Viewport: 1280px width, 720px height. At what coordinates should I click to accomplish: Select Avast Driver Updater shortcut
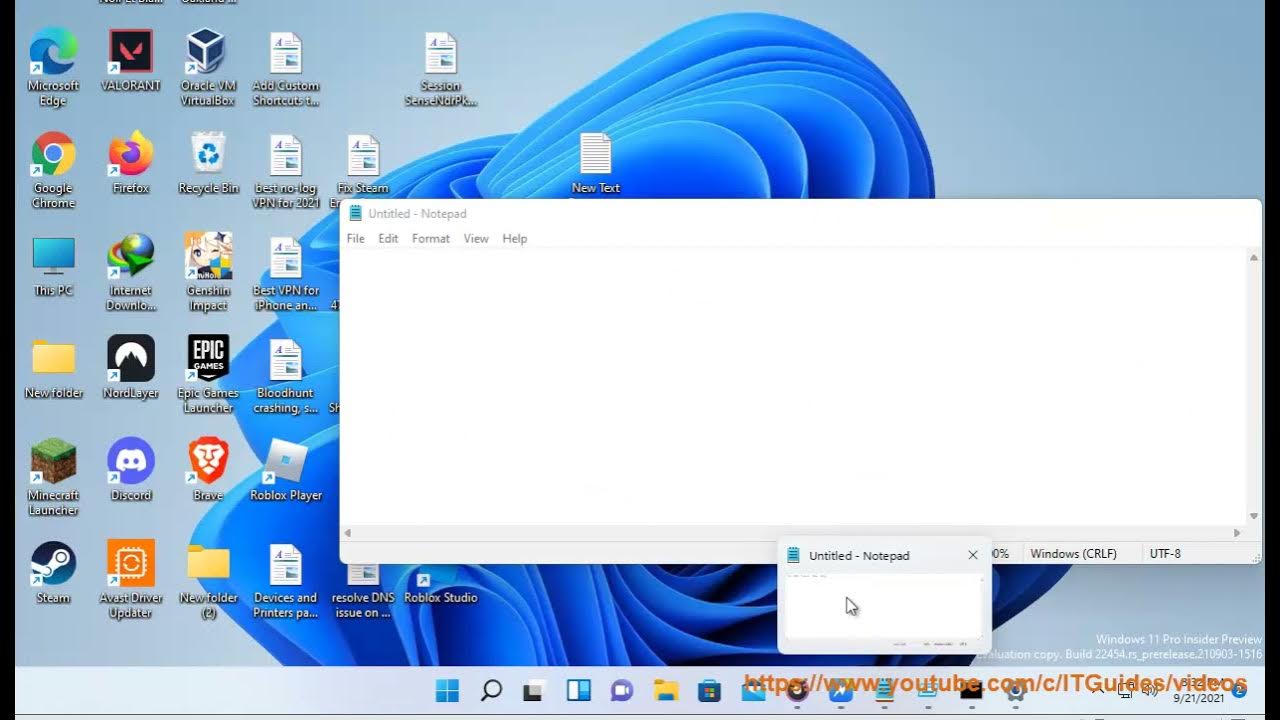click(x=131, y=580)
